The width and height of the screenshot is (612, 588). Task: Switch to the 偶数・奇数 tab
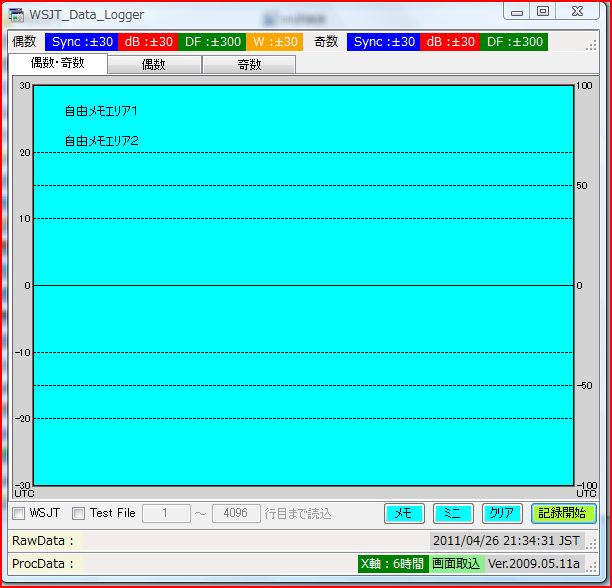[x=57, y=64]
